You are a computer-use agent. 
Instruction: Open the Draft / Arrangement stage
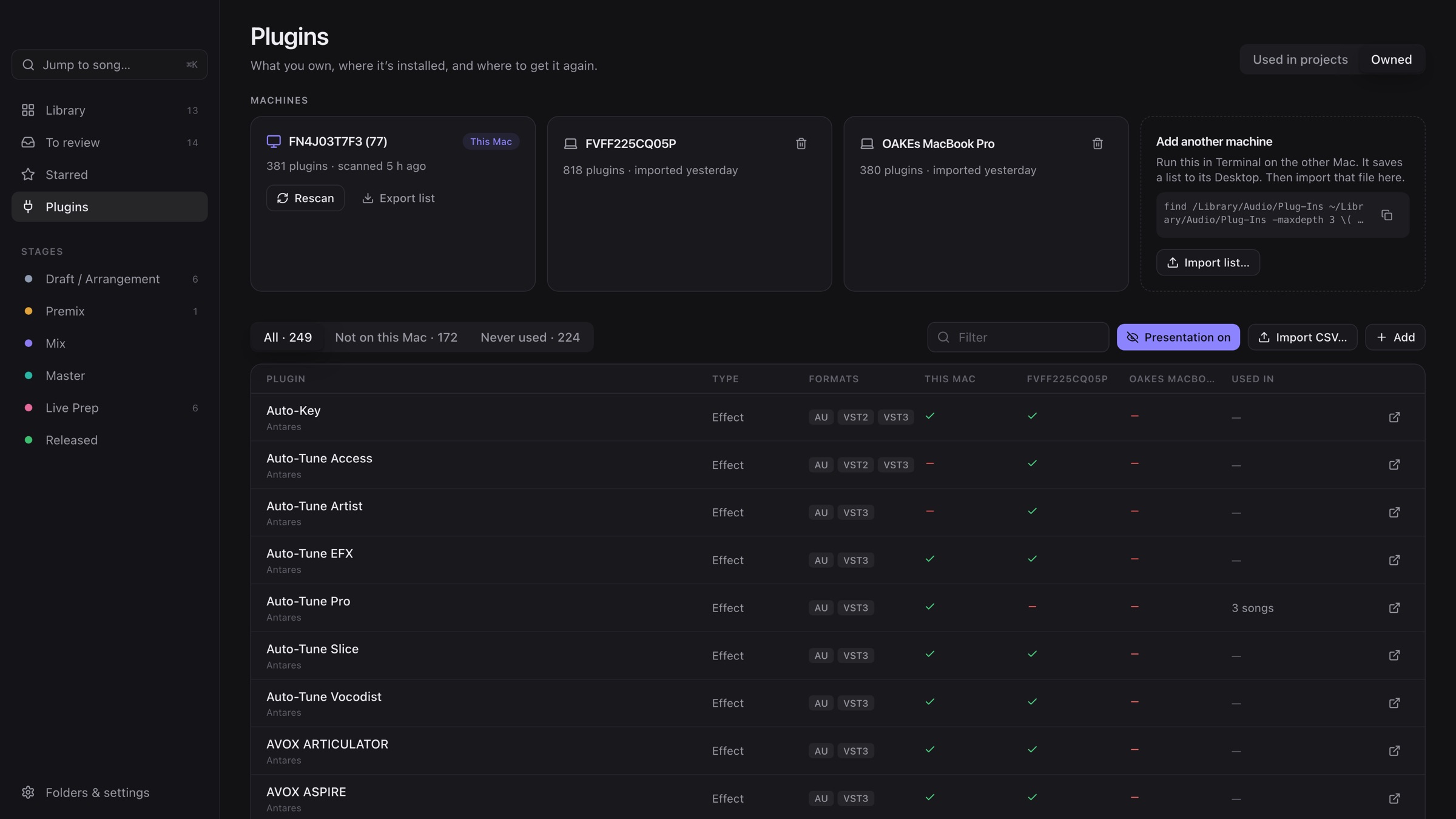click(x=110, y=279)
